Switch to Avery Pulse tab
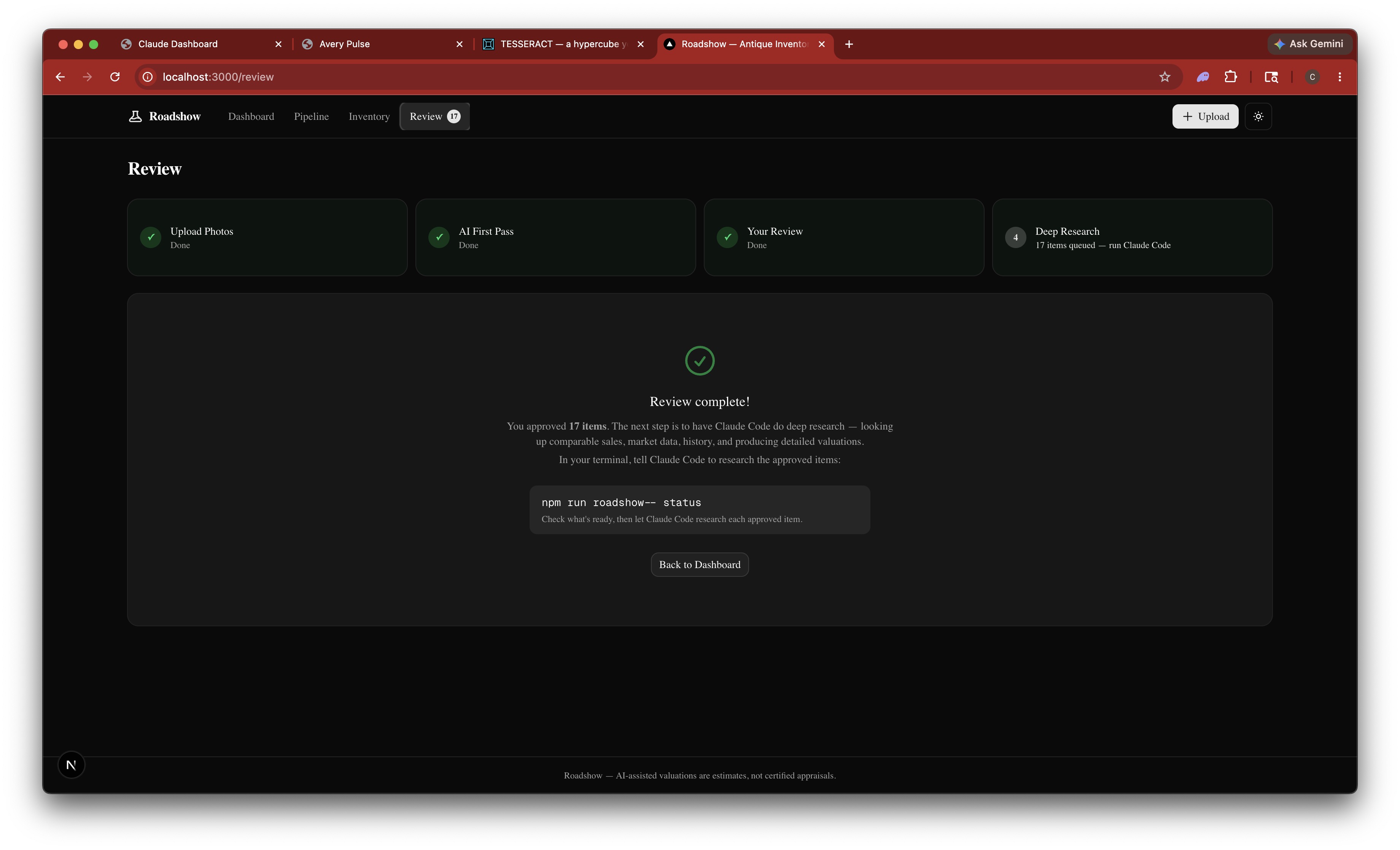Screen dimensions: 1400x850 tap(382, 44)
